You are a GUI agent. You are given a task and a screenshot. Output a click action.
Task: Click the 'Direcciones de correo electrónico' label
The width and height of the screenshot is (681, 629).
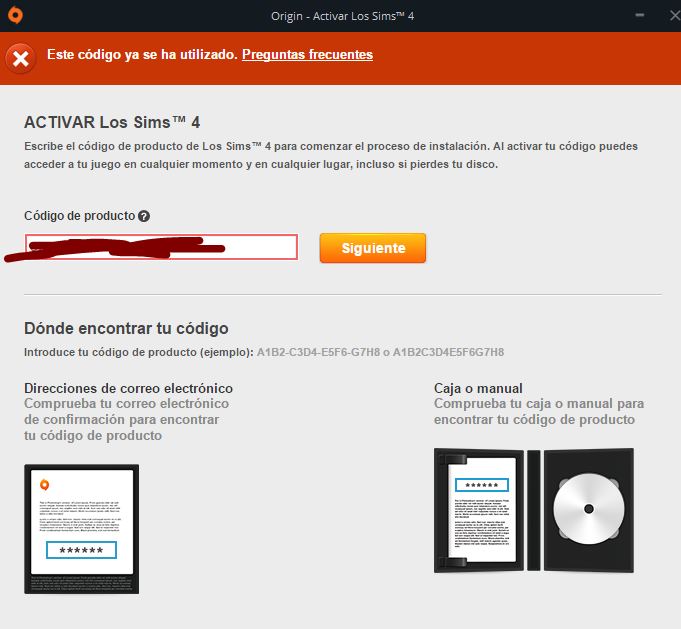[129, 388]
